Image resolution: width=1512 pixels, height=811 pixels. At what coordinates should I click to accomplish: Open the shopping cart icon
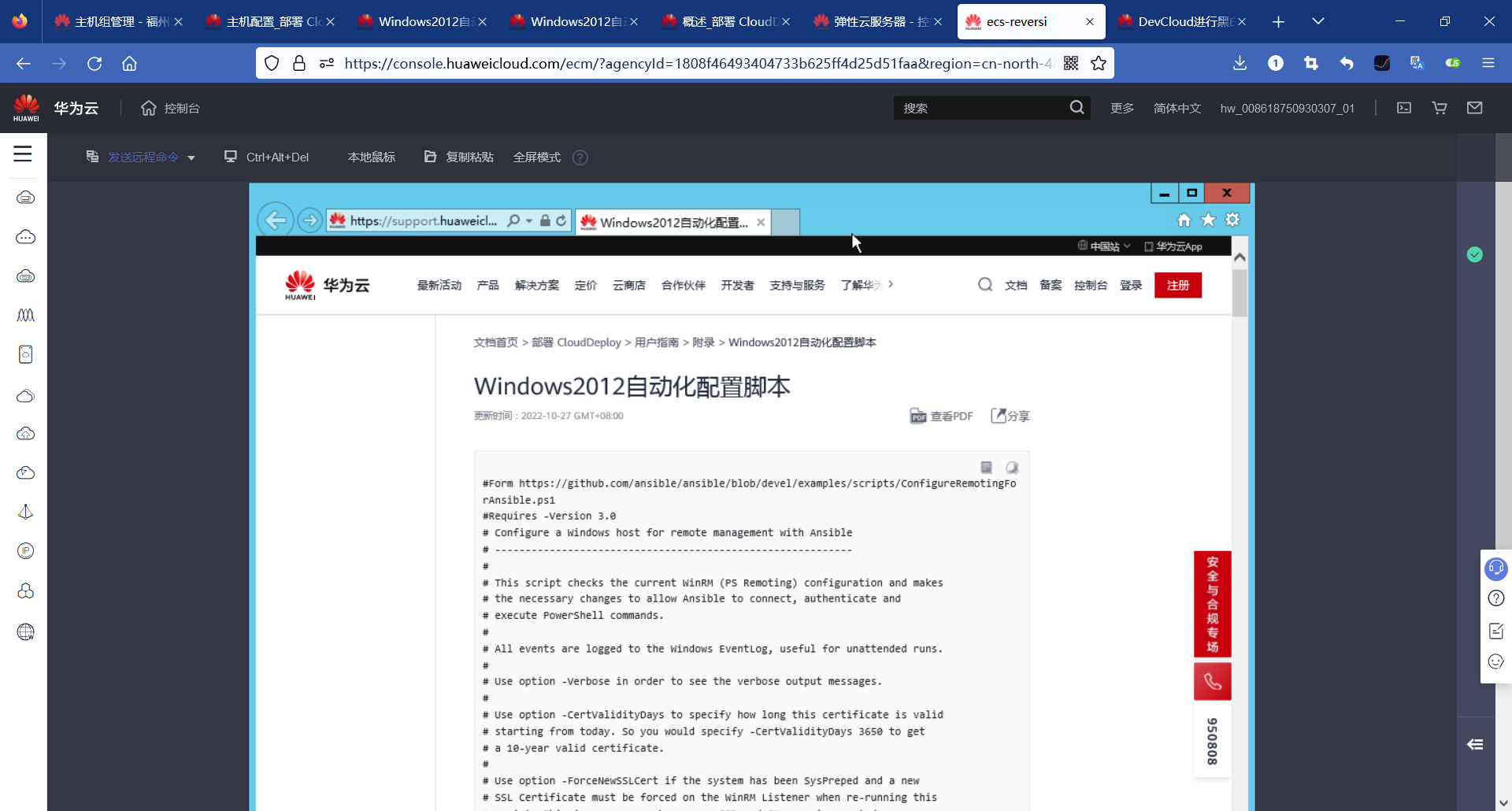(x=1439, y=108)
